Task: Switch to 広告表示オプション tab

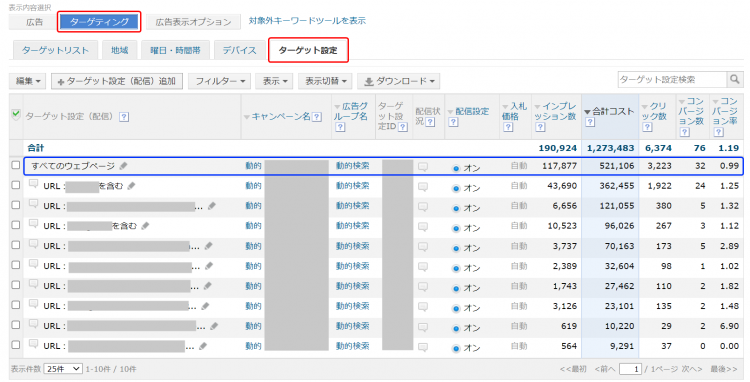Action: click(x=193, y=22)
